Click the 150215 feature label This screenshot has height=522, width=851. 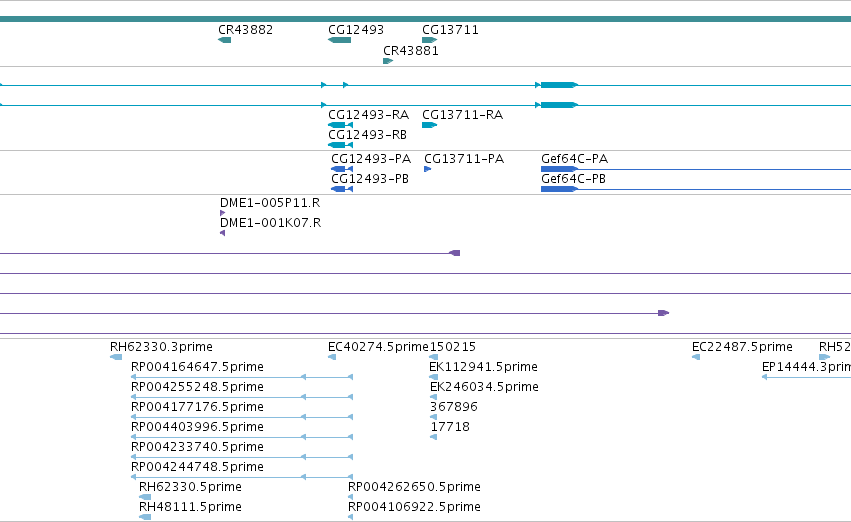click(453, 346)
